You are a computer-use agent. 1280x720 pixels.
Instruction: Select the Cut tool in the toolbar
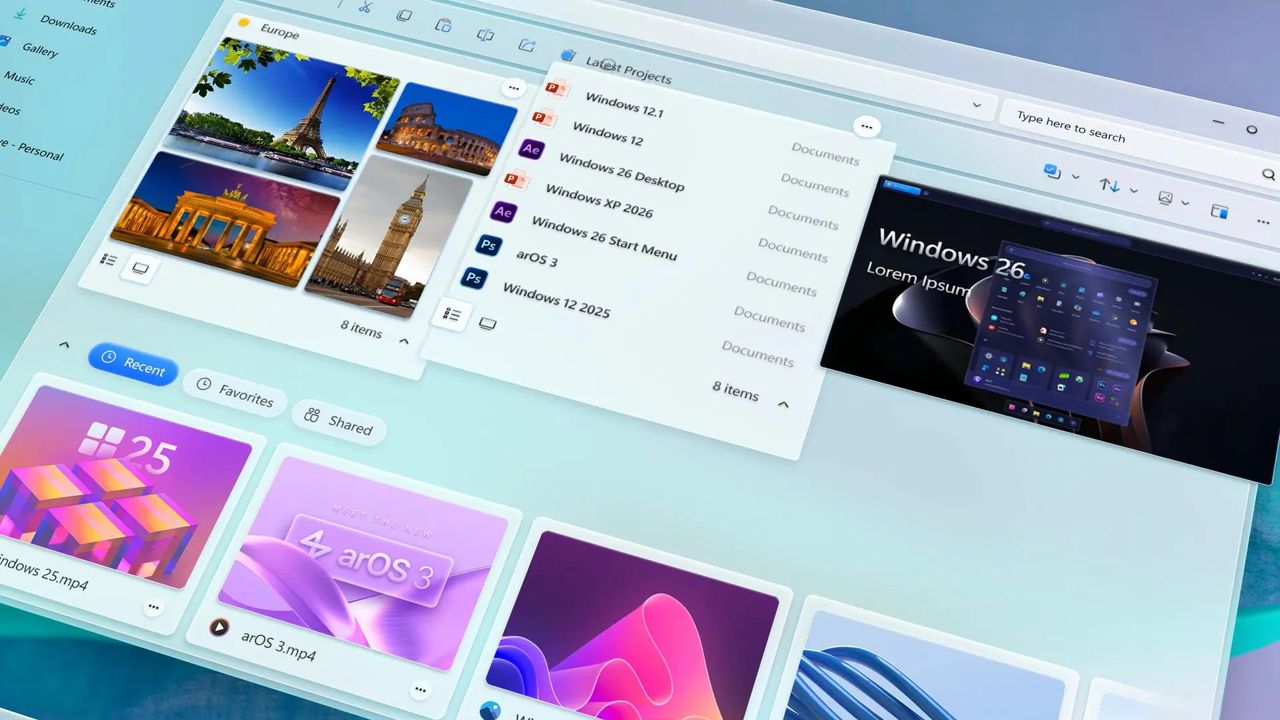click(x=367, y=8)
